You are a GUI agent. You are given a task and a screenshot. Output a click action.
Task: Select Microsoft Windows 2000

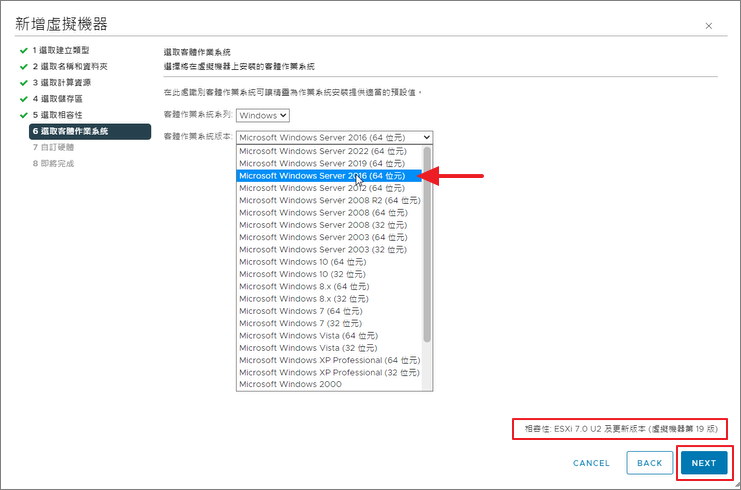pyautogui.click(x=329, y=384)
